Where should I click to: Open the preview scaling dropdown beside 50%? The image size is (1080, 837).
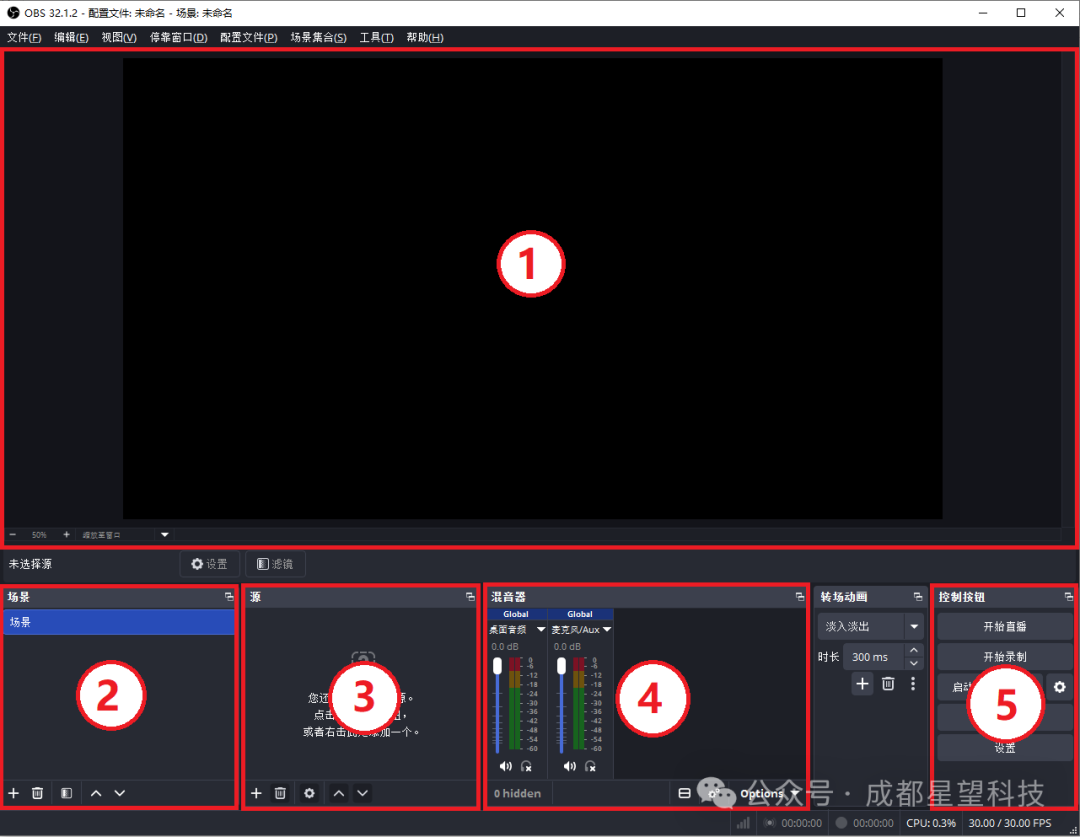pyautogui.click(x=165, y=535)
